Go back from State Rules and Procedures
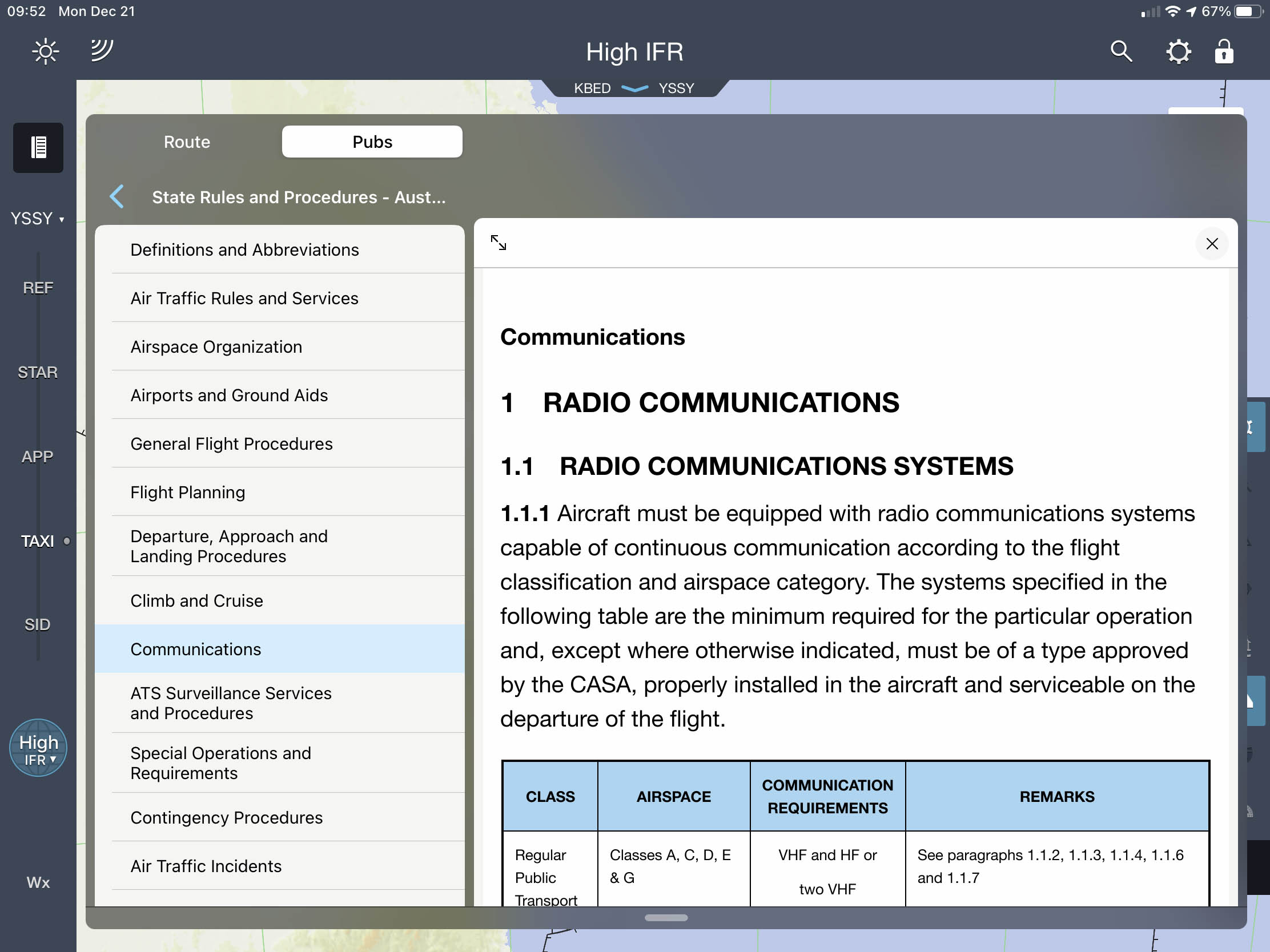 (x=116, y=197)
